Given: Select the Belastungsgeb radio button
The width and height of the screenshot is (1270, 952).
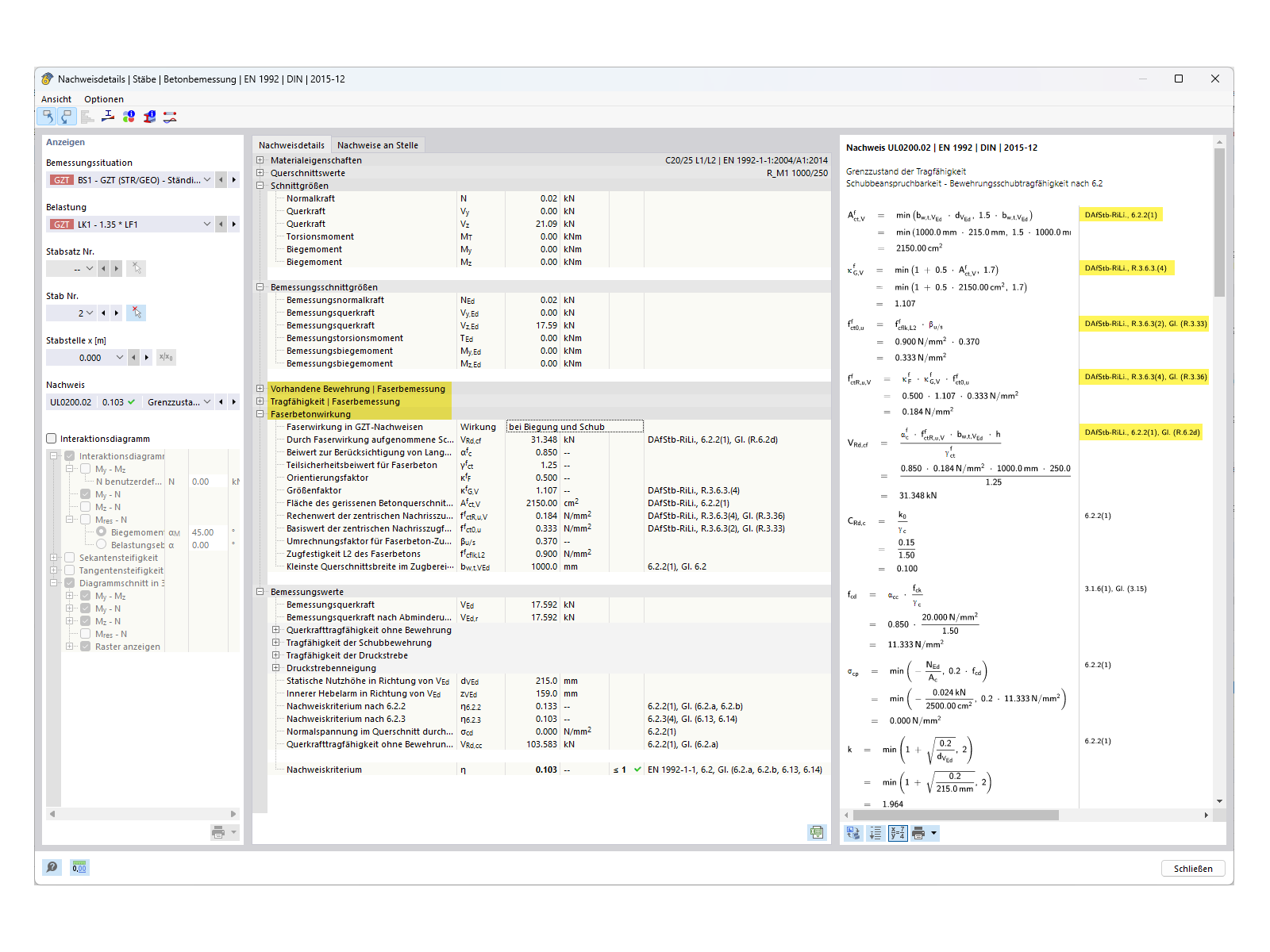Looking at the screenshot, I should pyautogui.click(x=101, y=544).
